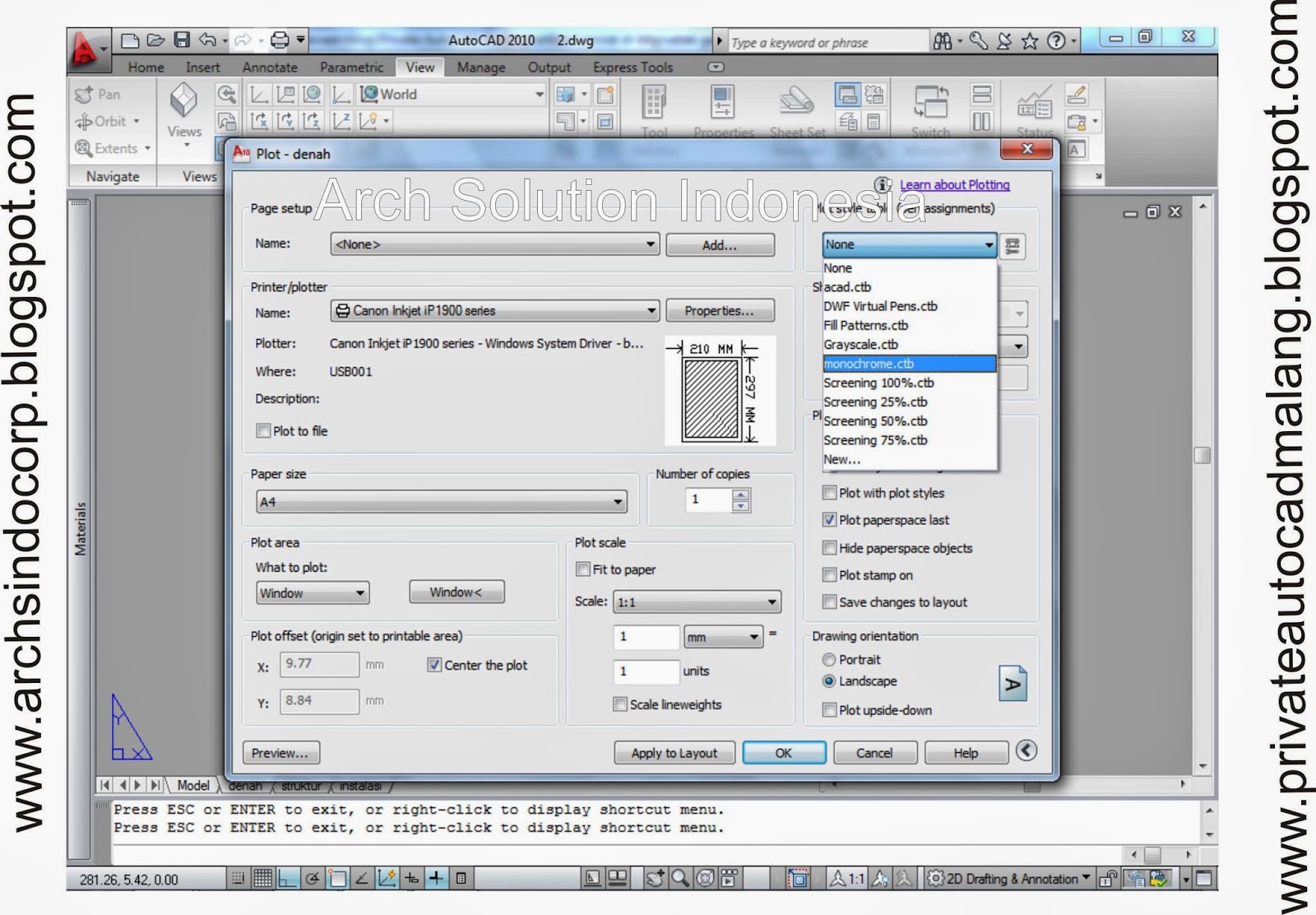
Task: Select monochrome.ctb from plot style list
Action: tap(910, 364)
